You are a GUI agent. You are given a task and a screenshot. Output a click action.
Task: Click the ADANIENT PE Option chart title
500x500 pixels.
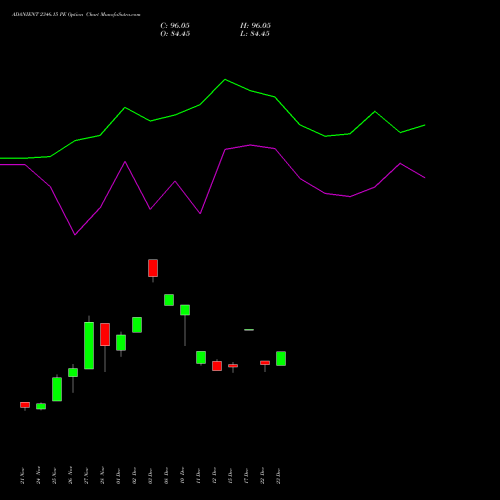76,15
